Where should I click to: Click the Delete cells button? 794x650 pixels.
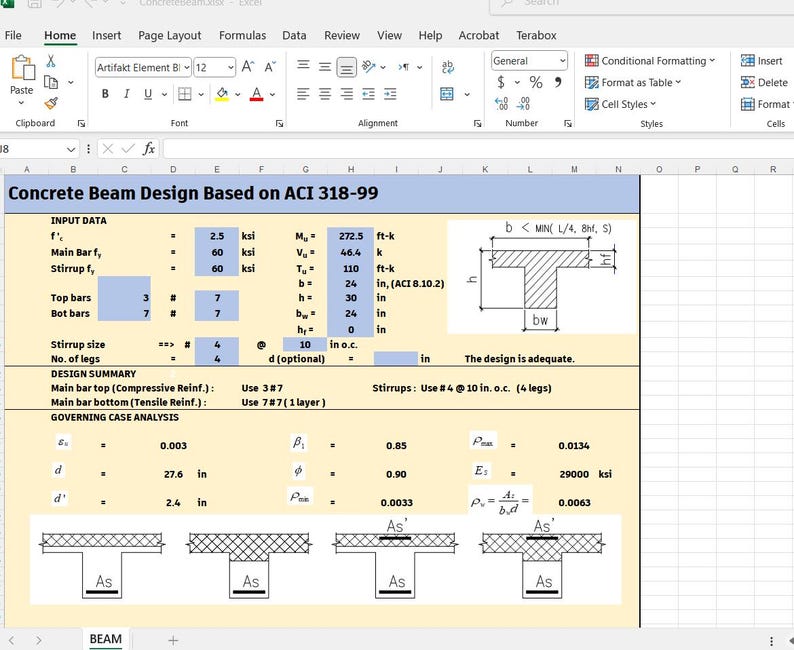click(x=764, y=83)
